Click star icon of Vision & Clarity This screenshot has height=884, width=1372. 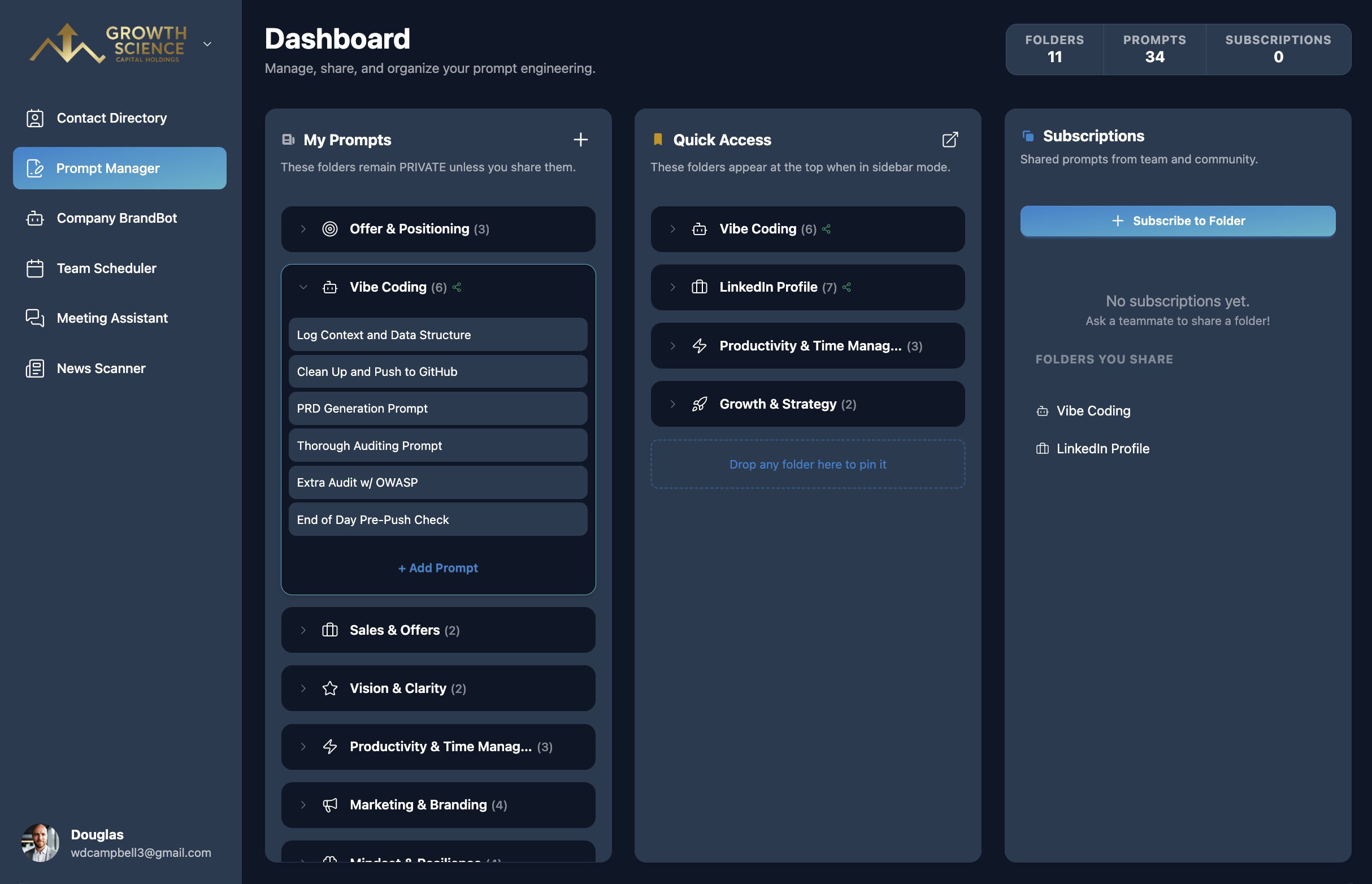330,688
